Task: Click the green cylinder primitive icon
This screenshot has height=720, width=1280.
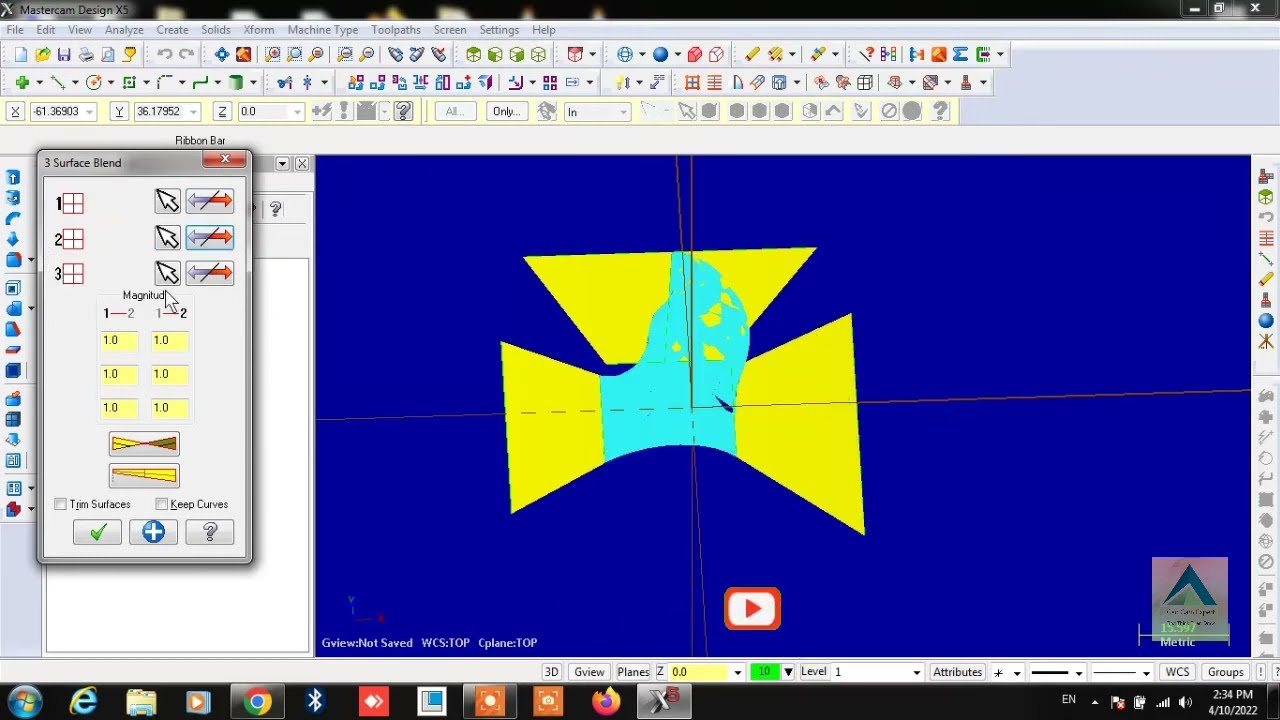Action: pos(236,82)
